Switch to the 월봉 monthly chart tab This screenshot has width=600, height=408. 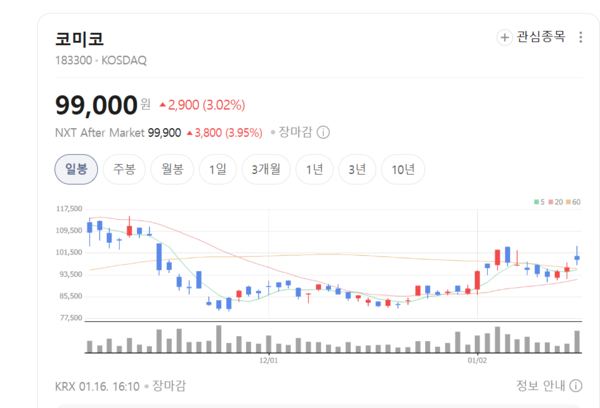[173, 169]
